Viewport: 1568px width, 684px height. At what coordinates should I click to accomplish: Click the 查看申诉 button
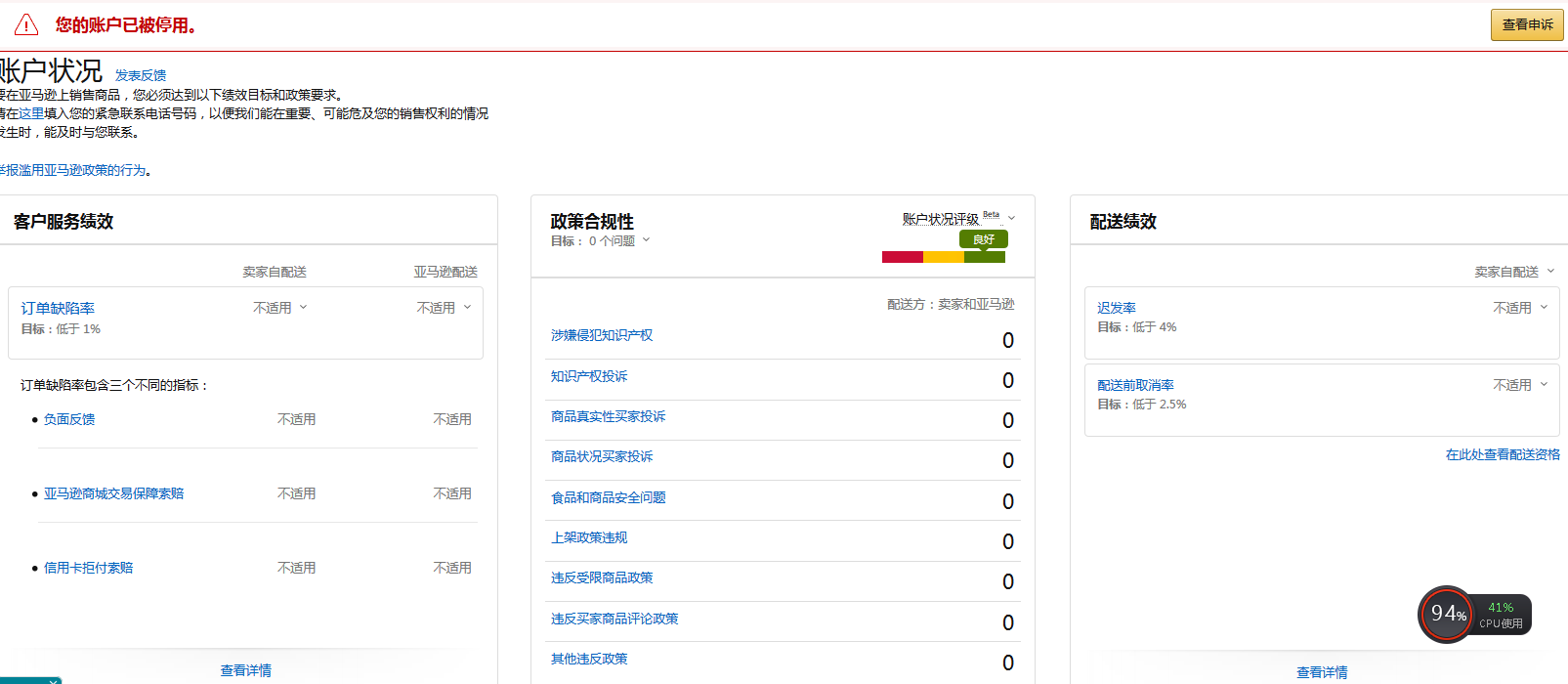click(1526, 24)
